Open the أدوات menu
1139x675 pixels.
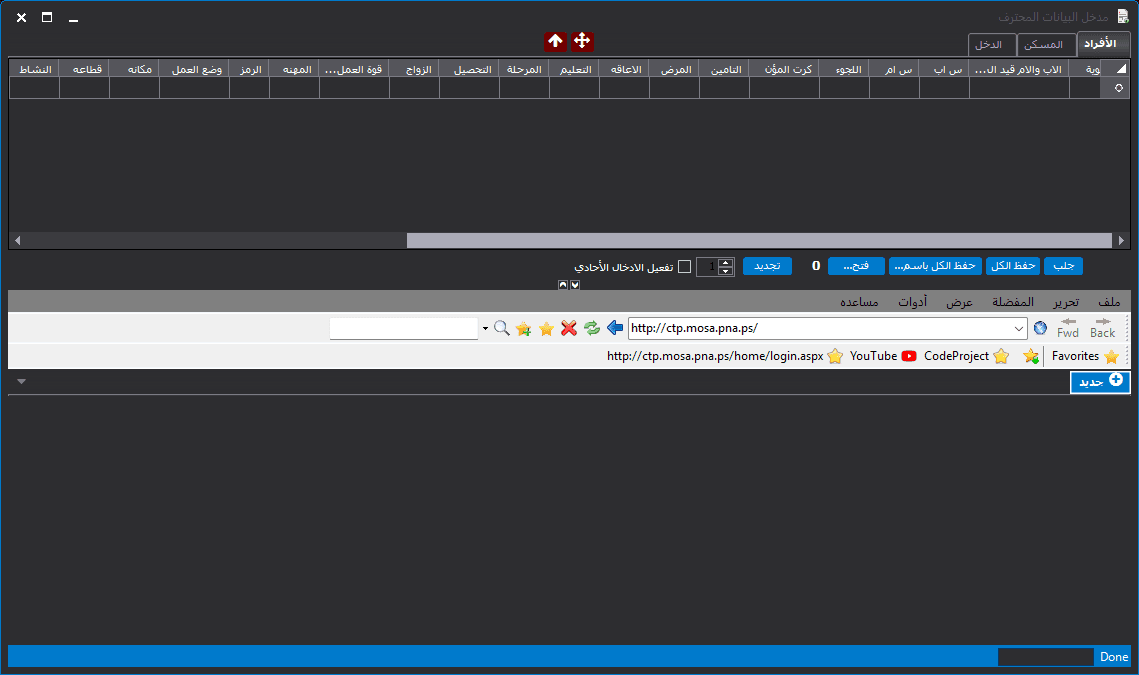coord(912,302)
